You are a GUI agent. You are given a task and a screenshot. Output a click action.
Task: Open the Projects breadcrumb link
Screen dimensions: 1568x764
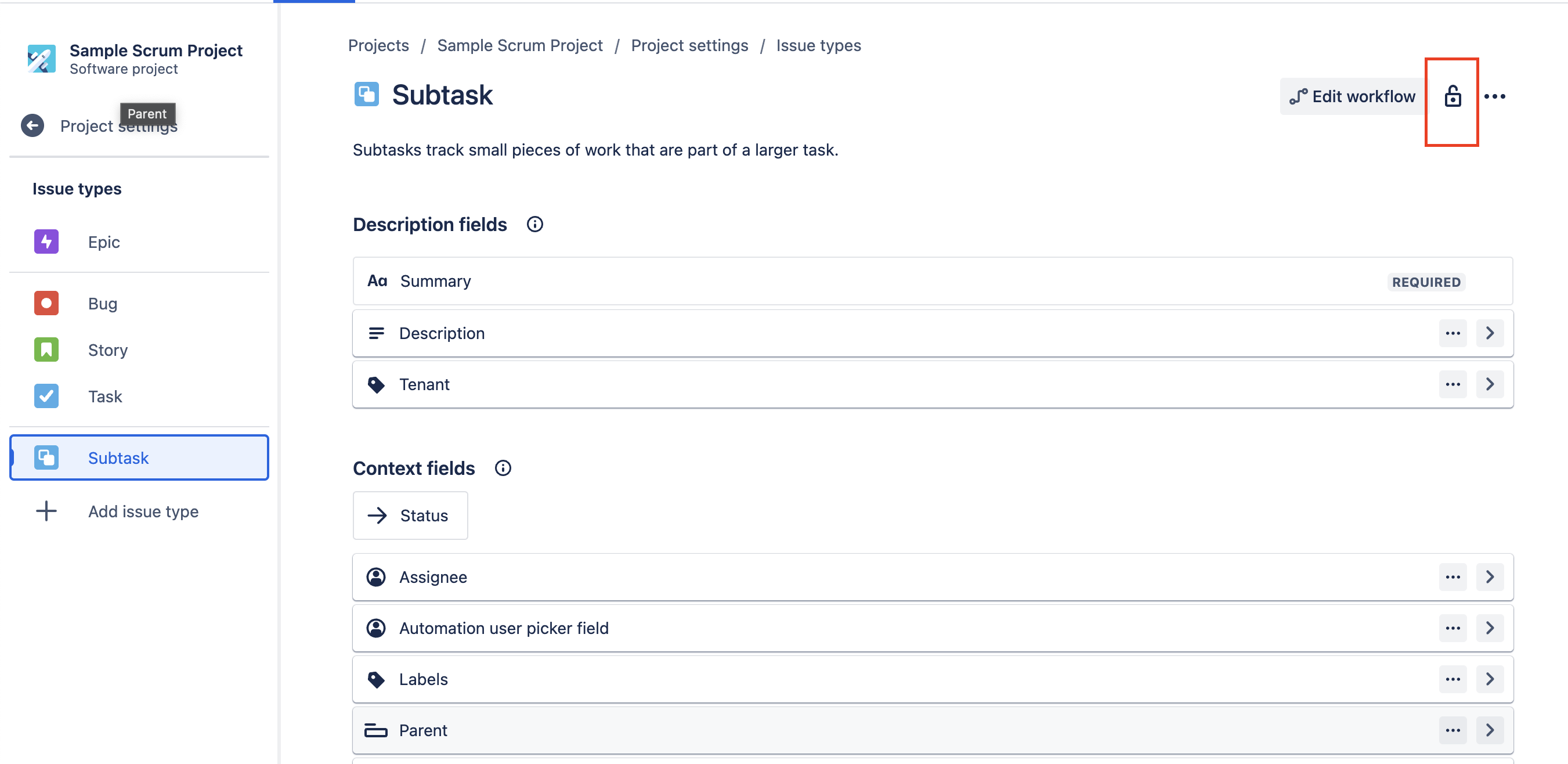(x=378, y=45)
